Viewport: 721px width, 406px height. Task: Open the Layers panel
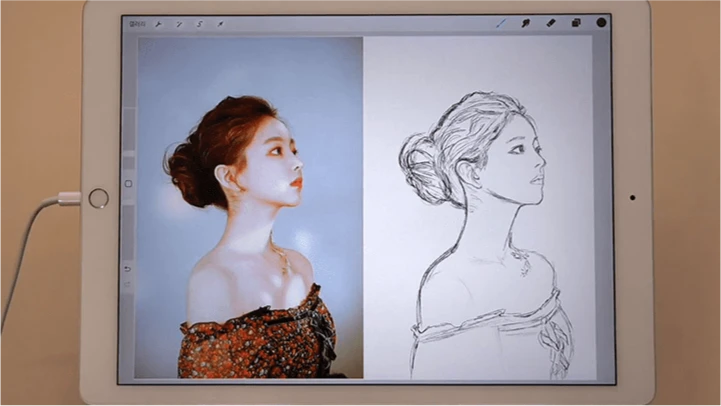click(576, 23)
